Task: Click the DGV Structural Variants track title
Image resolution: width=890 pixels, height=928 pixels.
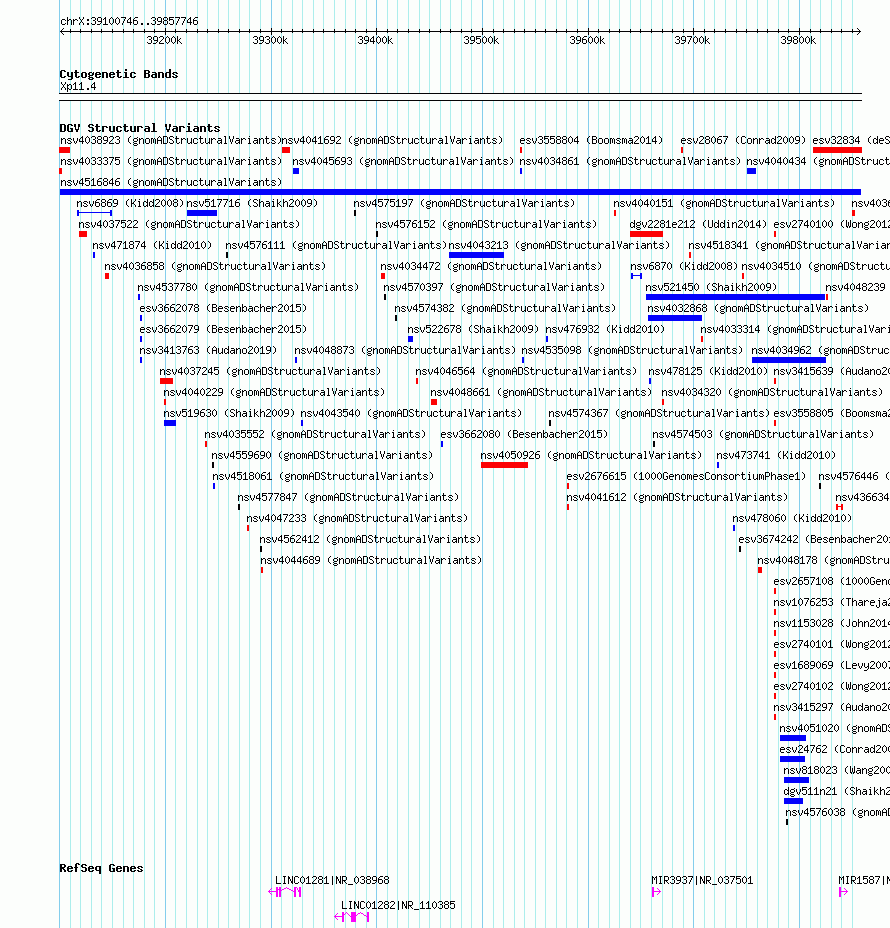Action: (140, 128)
